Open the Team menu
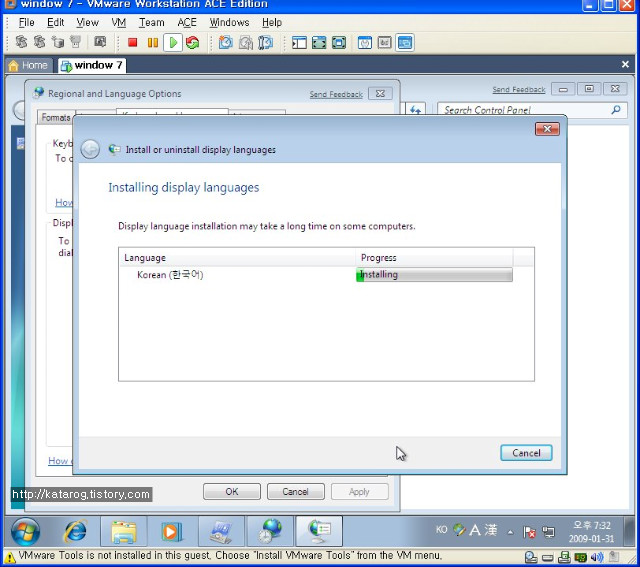The image size is (640, 567). (151, 22)
